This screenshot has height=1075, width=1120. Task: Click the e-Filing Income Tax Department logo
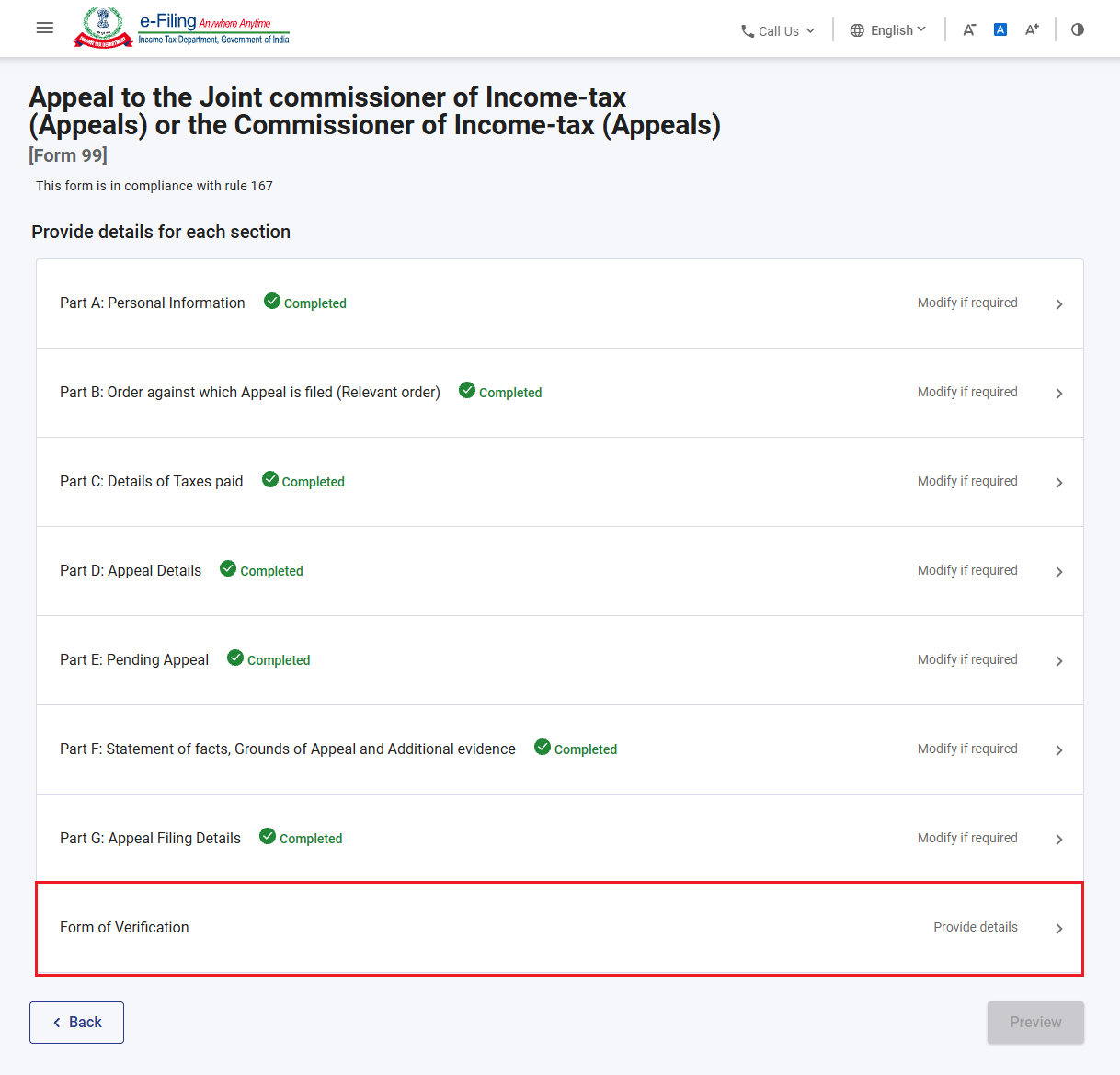[182, 28]
